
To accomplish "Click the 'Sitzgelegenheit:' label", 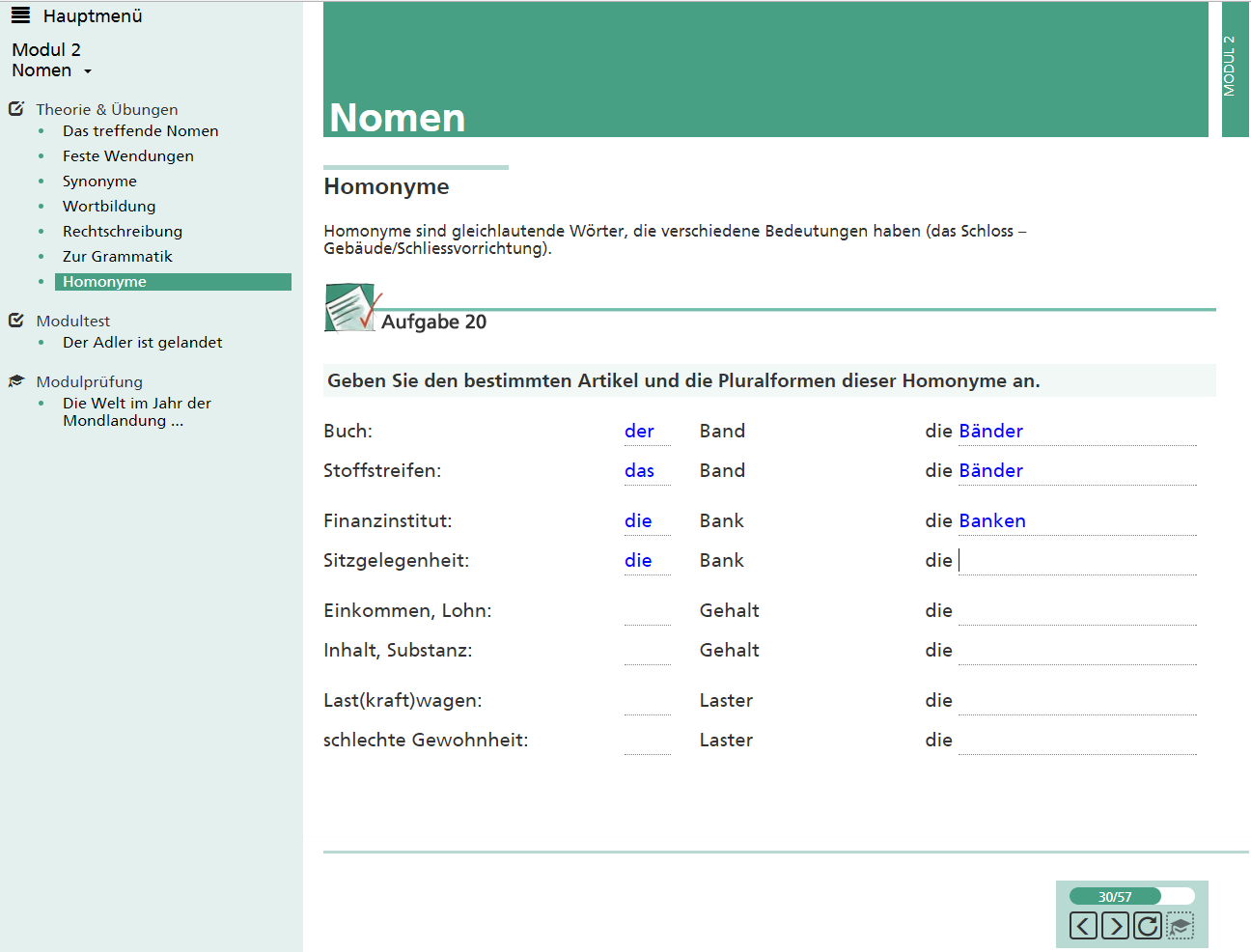I will click(396, 561).
